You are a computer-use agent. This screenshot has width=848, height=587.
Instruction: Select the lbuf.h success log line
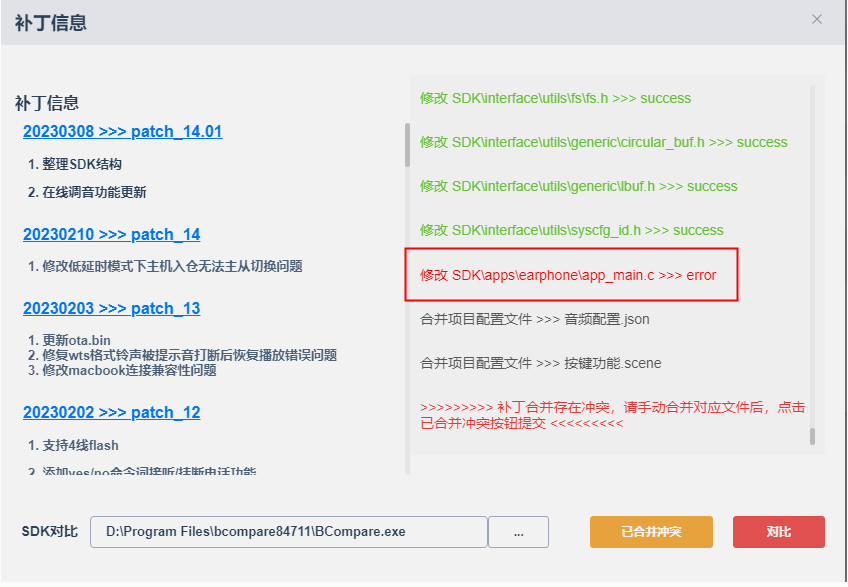coord(579,187)
